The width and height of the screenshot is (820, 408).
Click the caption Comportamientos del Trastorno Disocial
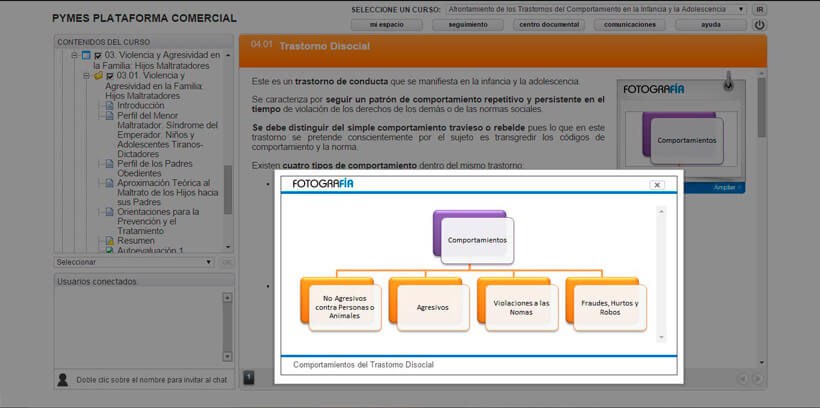click(x=363, y=365)
